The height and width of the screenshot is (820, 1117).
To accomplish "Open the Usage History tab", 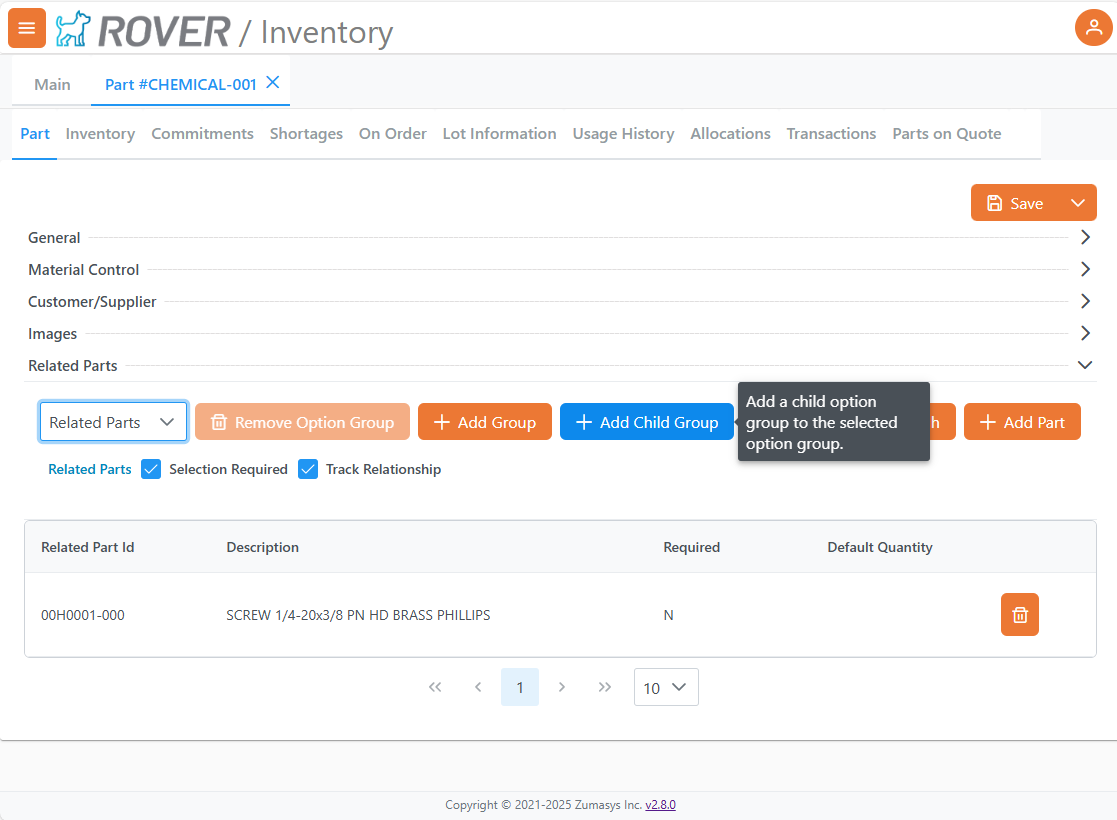I will pyautogui.click(x=623, y=134).
